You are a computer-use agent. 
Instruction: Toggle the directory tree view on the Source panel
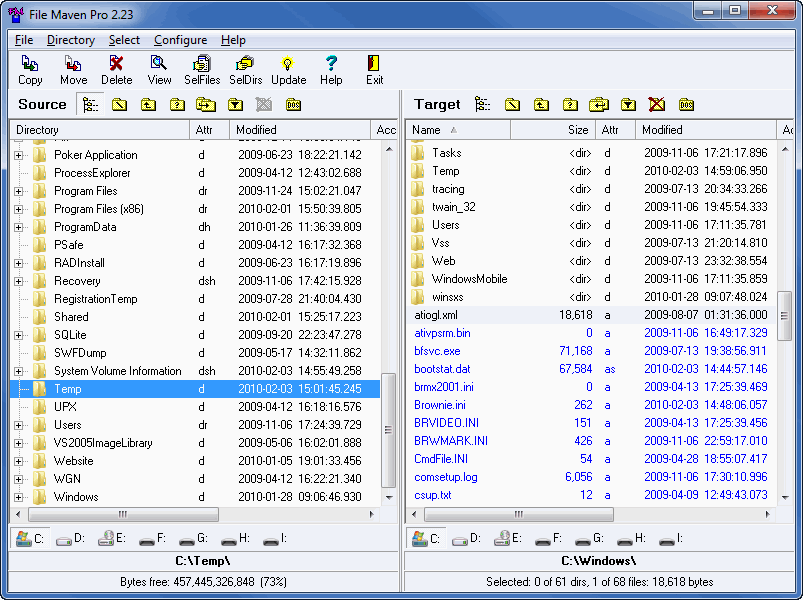pyautogui.click(x=88, y=104)
